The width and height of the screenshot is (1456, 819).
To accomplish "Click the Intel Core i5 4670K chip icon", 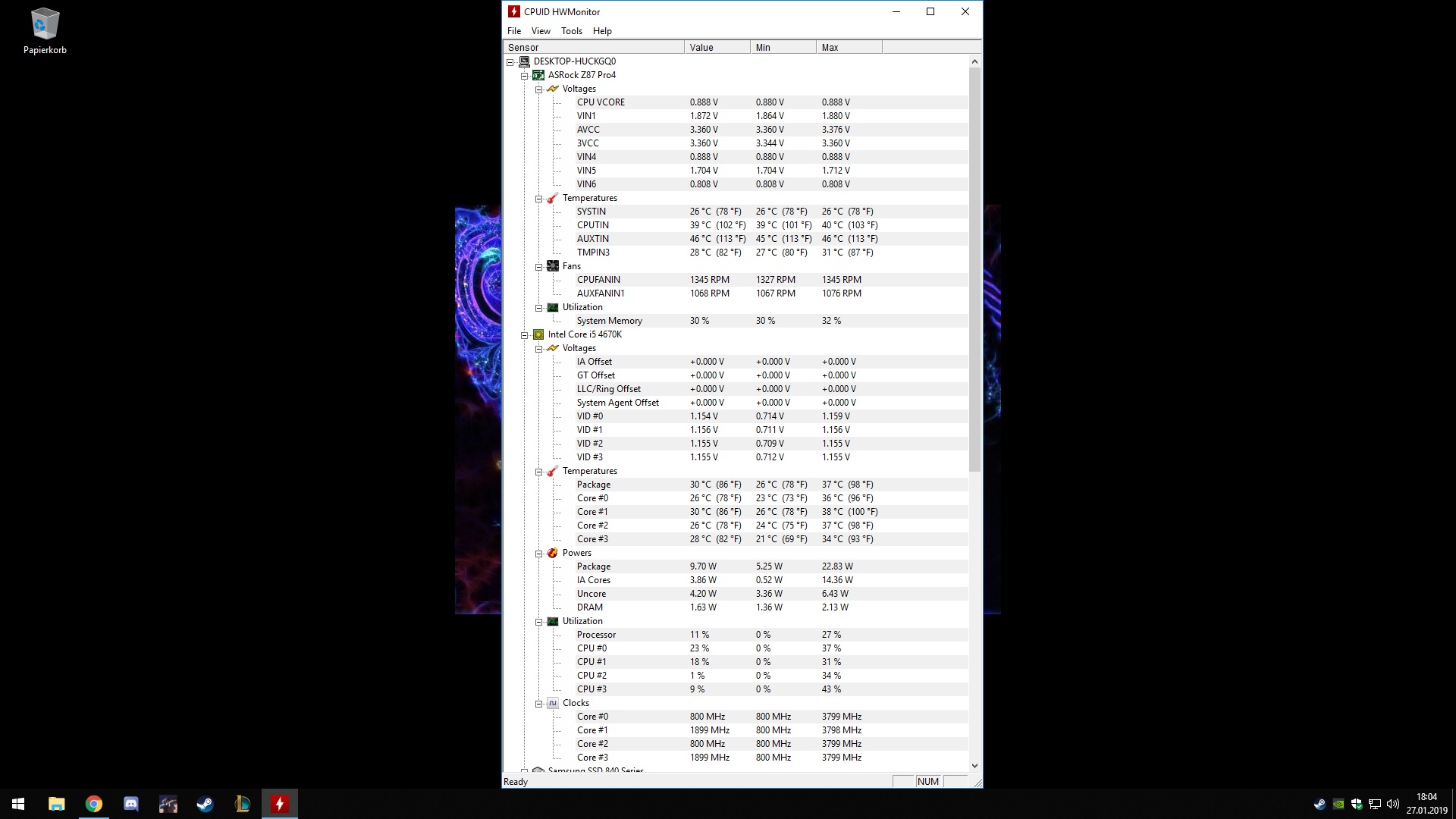I will [538, 334].
